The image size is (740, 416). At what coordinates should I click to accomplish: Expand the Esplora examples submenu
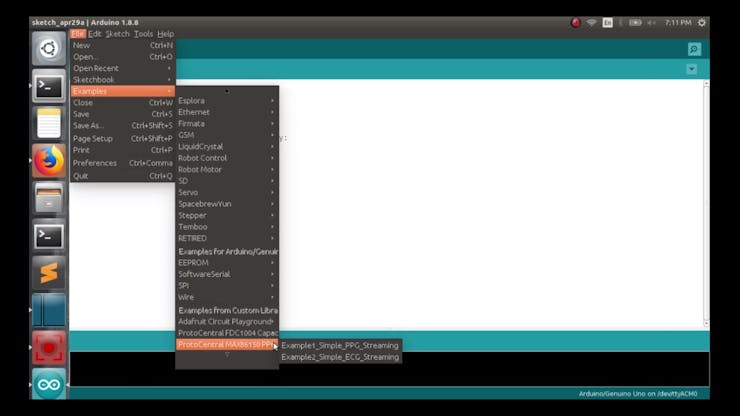point(227,101)
